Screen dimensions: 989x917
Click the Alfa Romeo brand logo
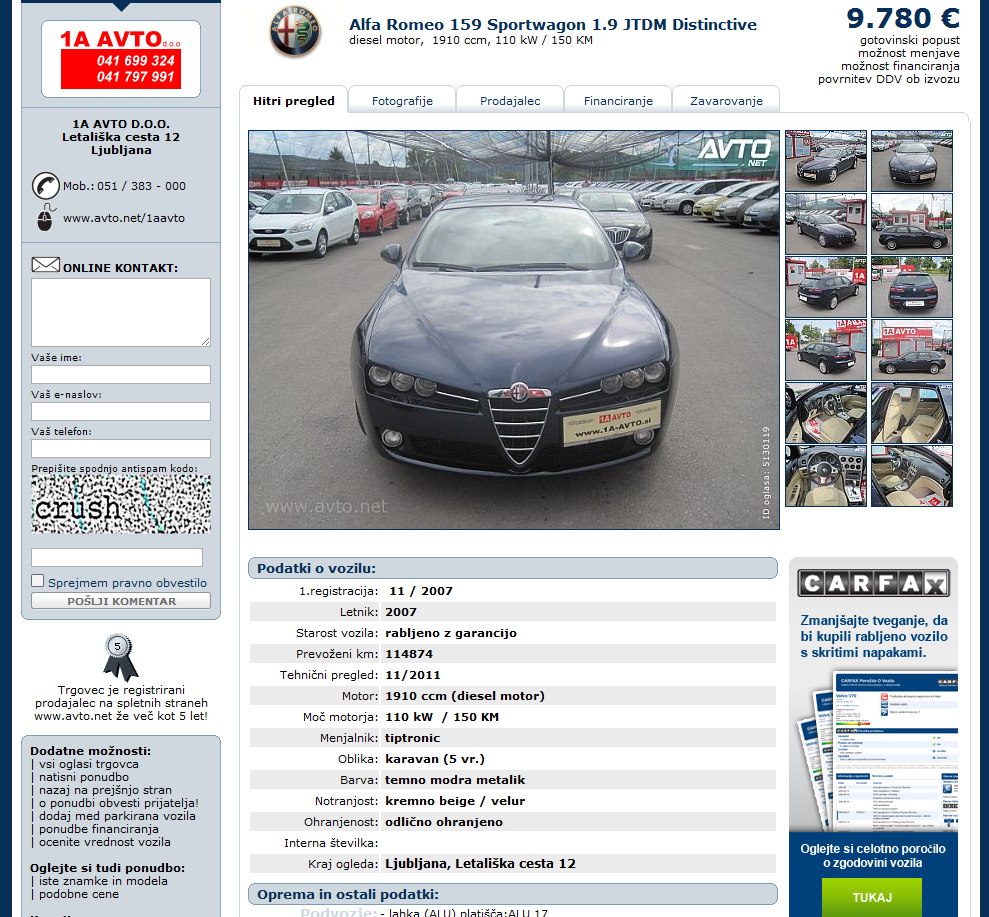pos(295,32)
